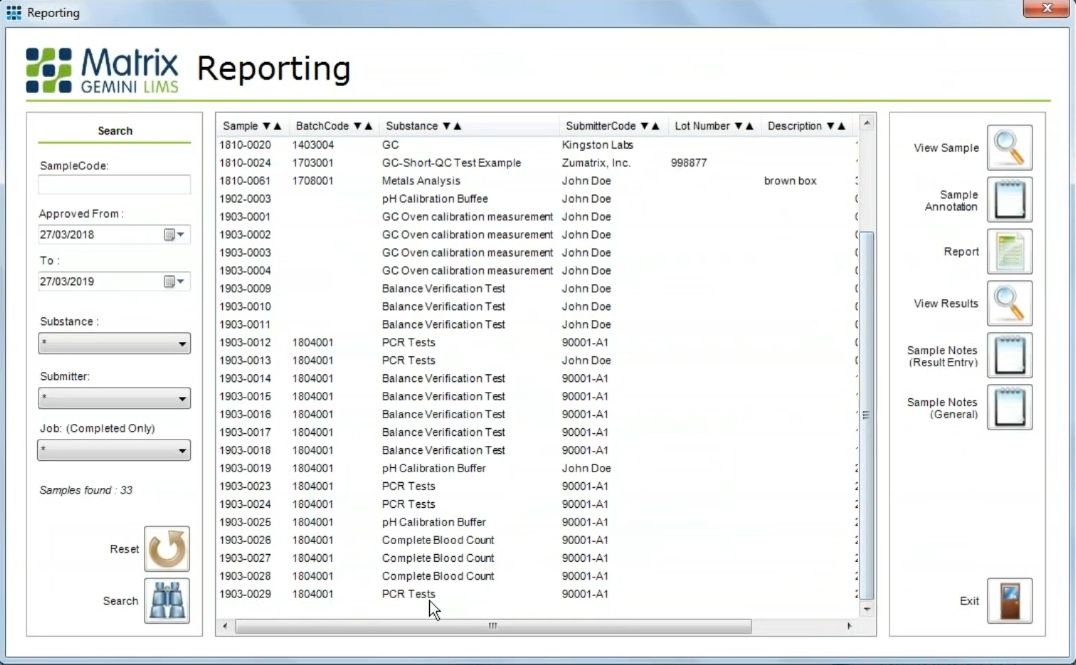Open the To date calendar picker
This screenshot has height=665, width=1076.
pos(174,281)
